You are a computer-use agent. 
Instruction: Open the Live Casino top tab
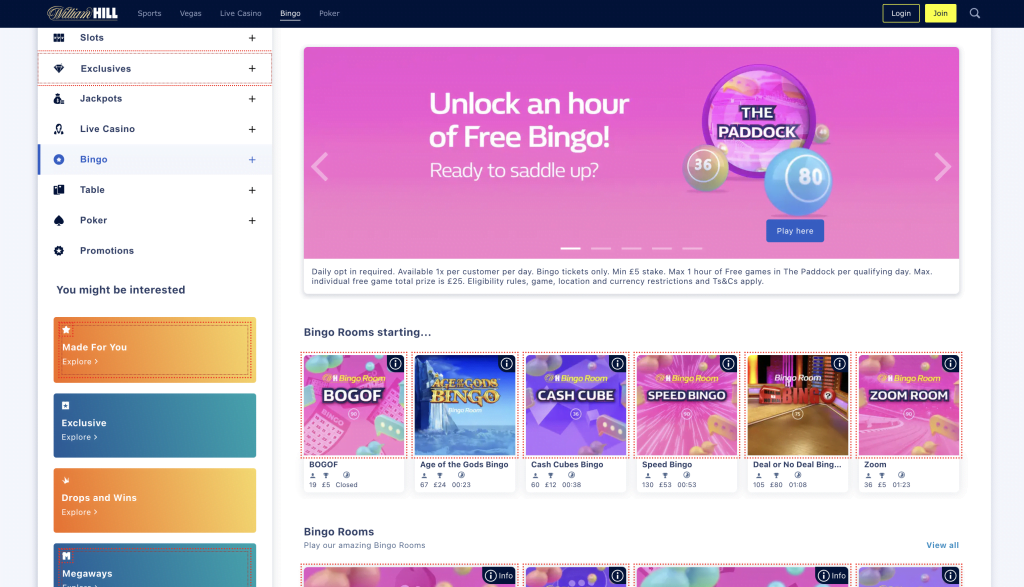[240, 14]
